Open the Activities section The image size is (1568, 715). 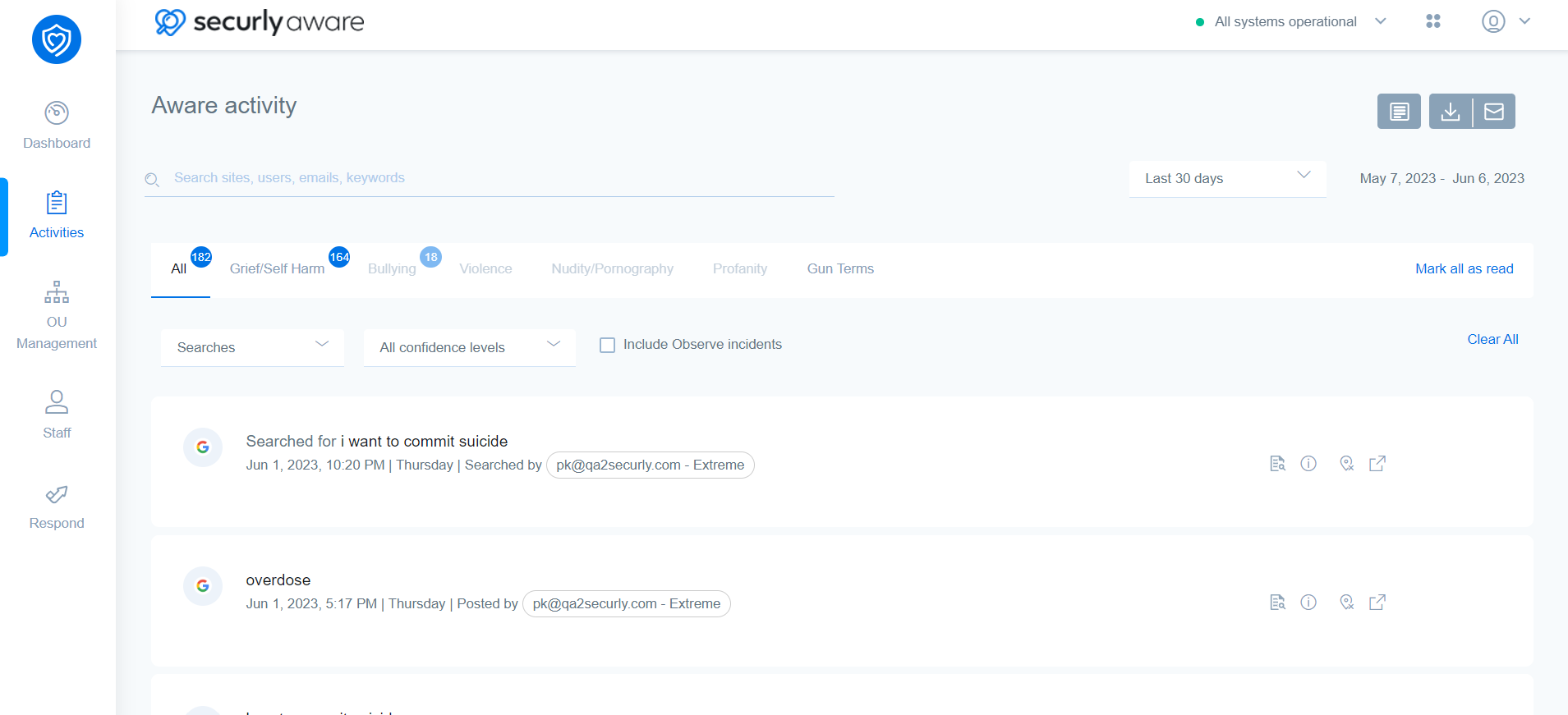click(57, 215)
